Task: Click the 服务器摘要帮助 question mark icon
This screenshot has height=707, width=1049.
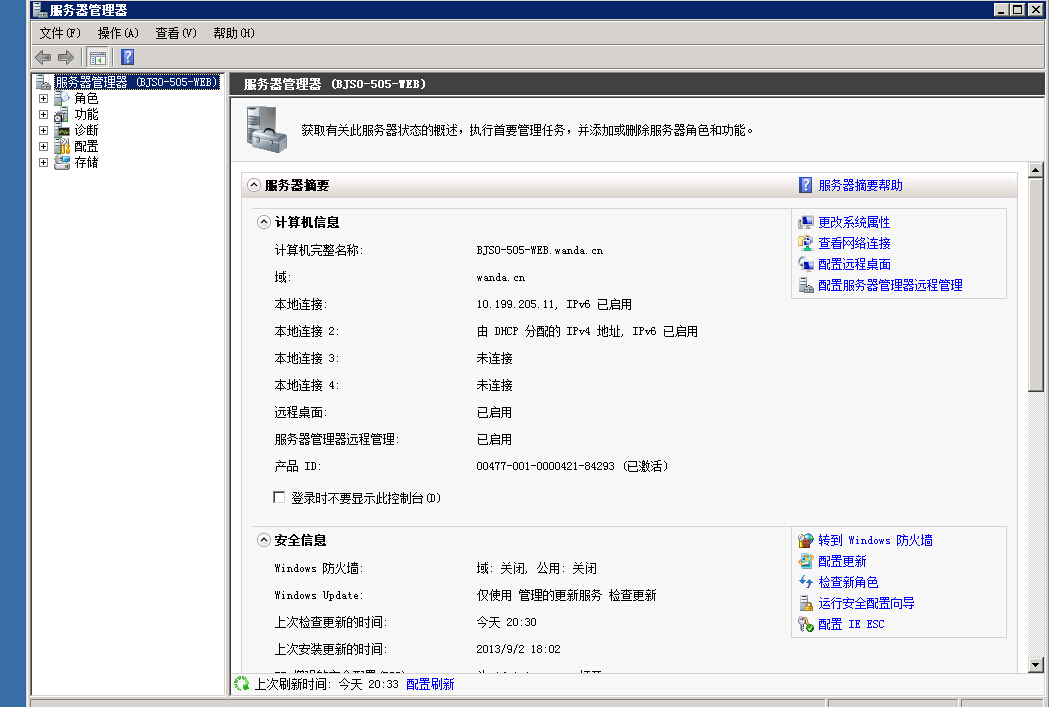Action: click(x=805, y=185)
